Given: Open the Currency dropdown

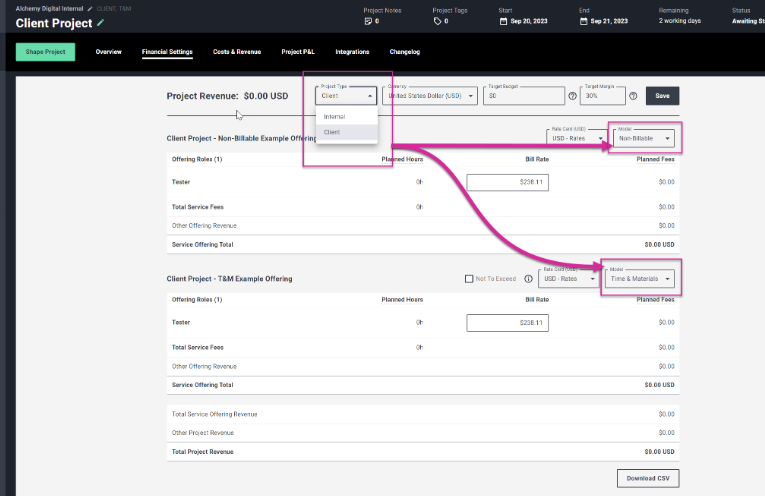Looking at the screenshot, I should pos(430,96).
